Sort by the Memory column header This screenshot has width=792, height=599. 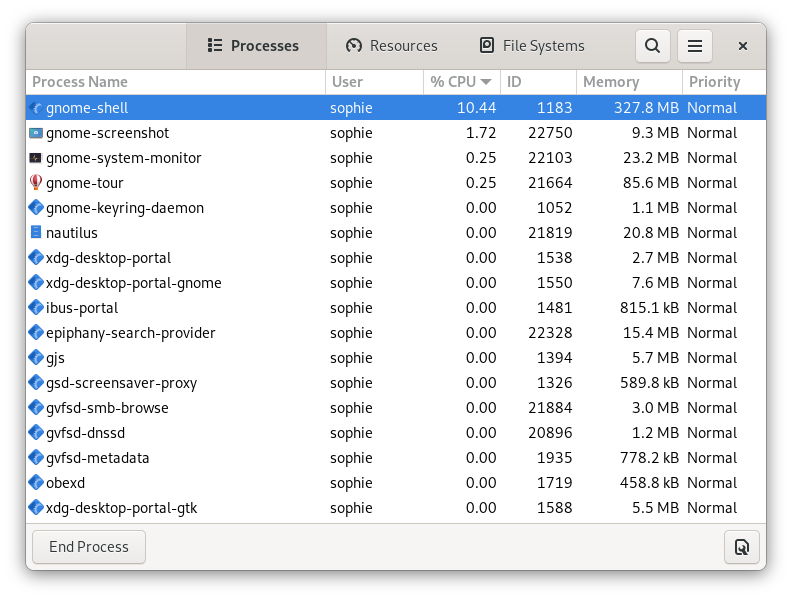coord(628,82)
